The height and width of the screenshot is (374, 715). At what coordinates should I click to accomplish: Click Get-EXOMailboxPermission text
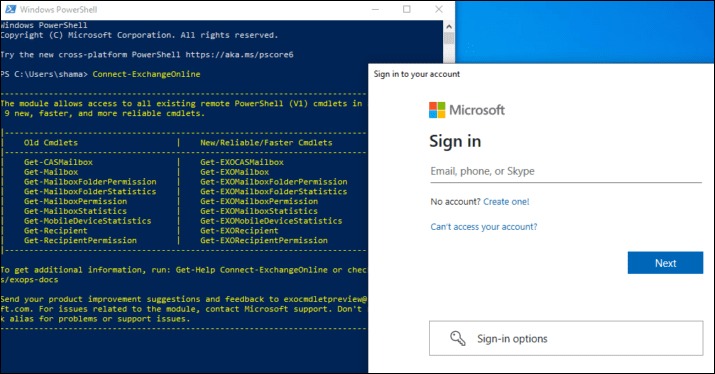pyautogui.click(x=259, y=201)
